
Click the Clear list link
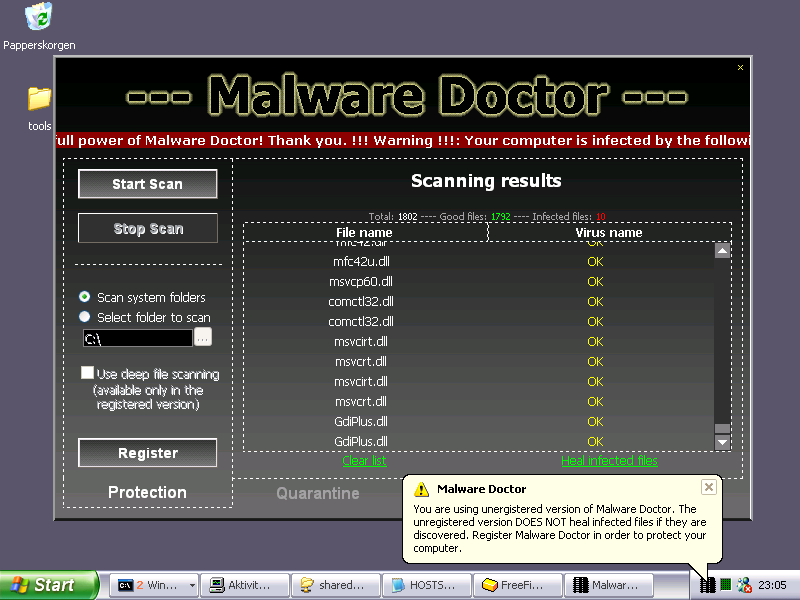[x=364, y=461]
